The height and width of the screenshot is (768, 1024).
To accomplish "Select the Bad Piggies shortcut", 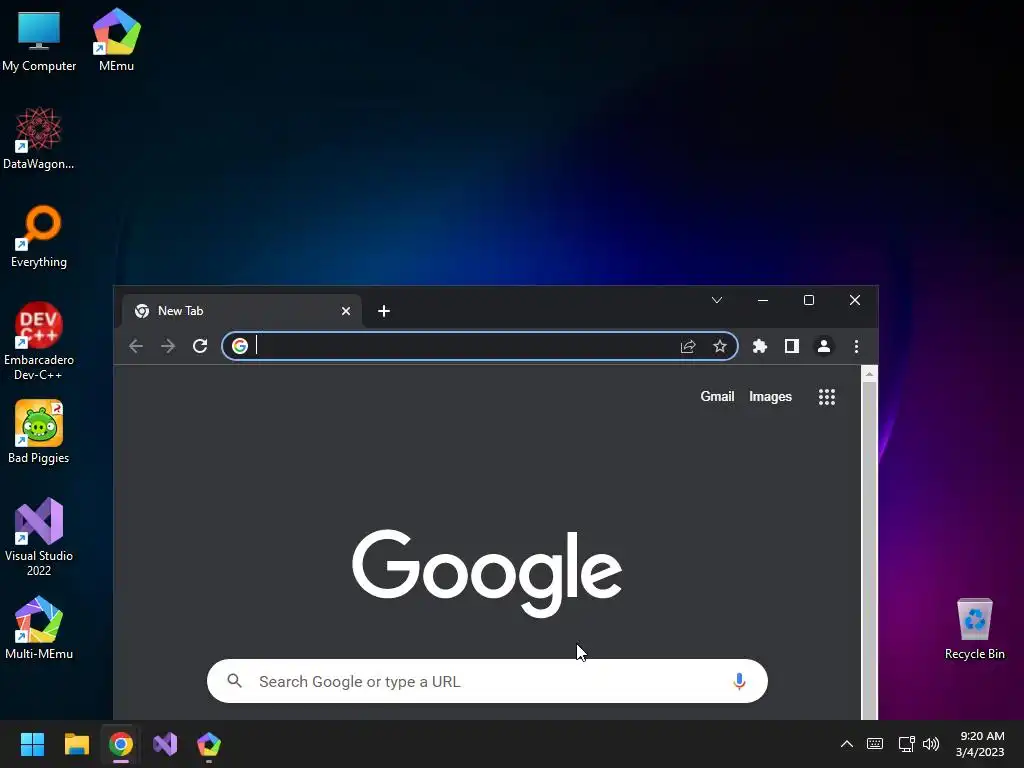I will 39,432.
